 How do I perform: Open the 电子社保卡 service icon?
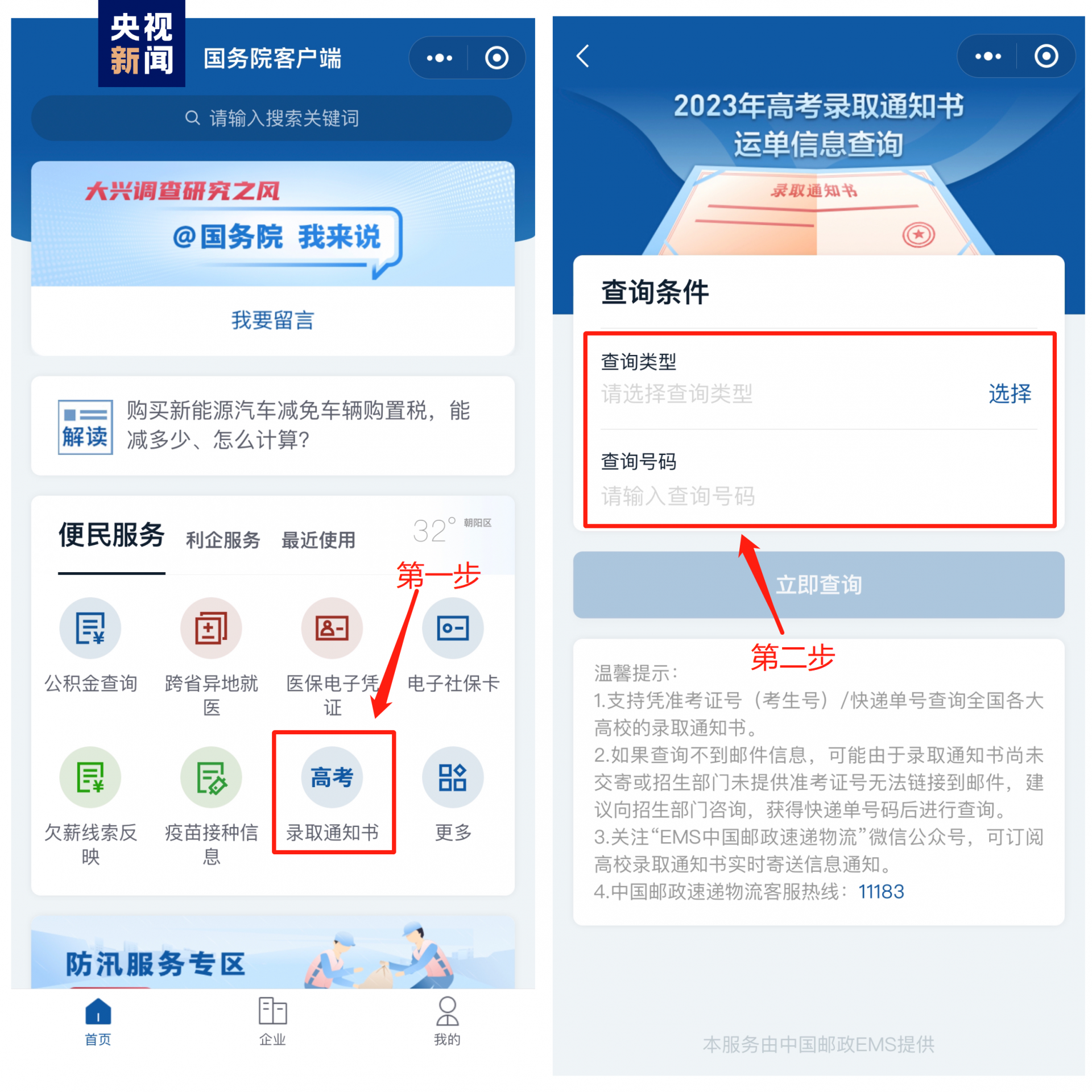453,628
